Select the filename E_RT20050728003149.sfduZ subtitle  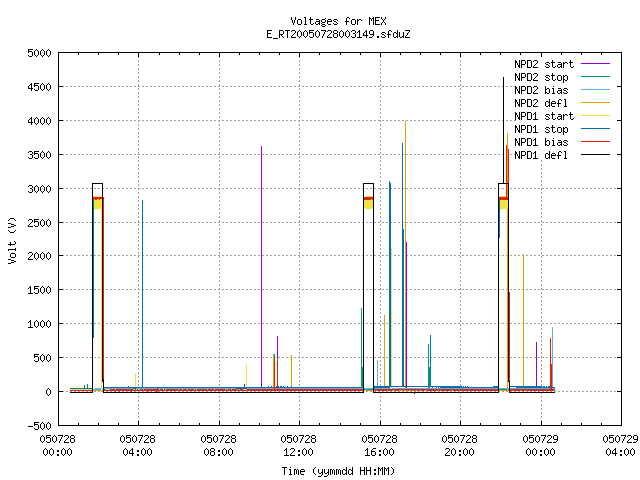coord(338,34)
